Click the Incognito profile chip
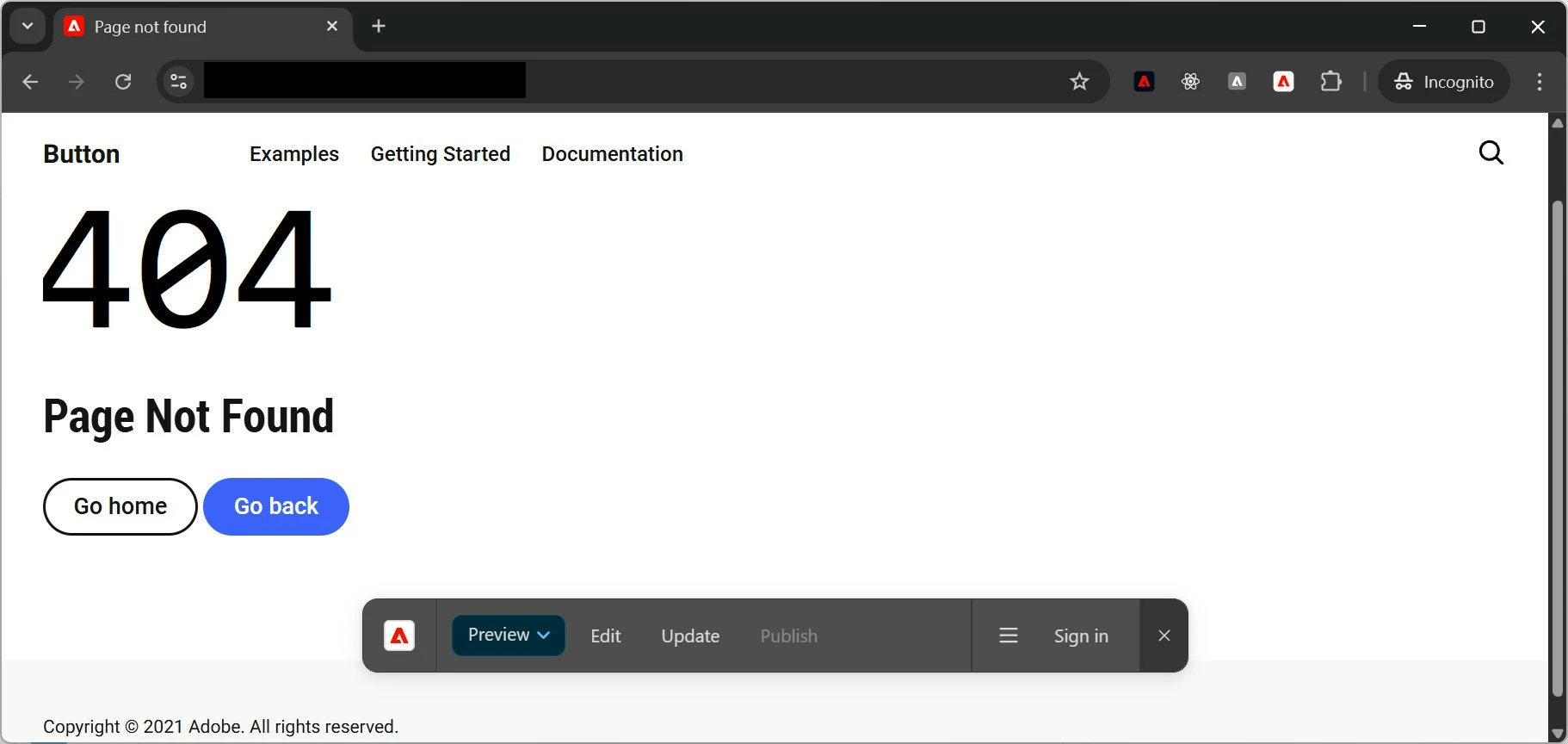The width and height of the screenshot is (1568, 744). click(x=1444, y=82)
